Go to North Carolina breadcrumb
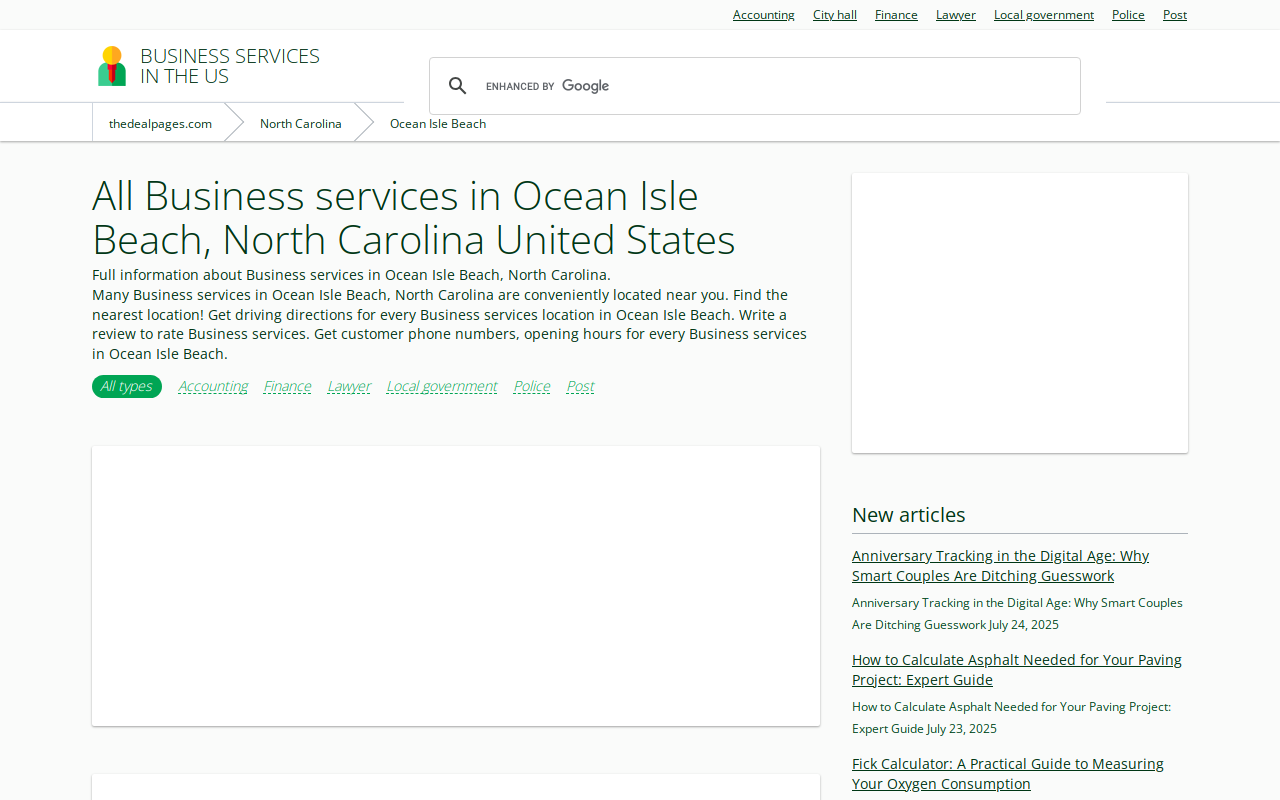 coord(301,124)
